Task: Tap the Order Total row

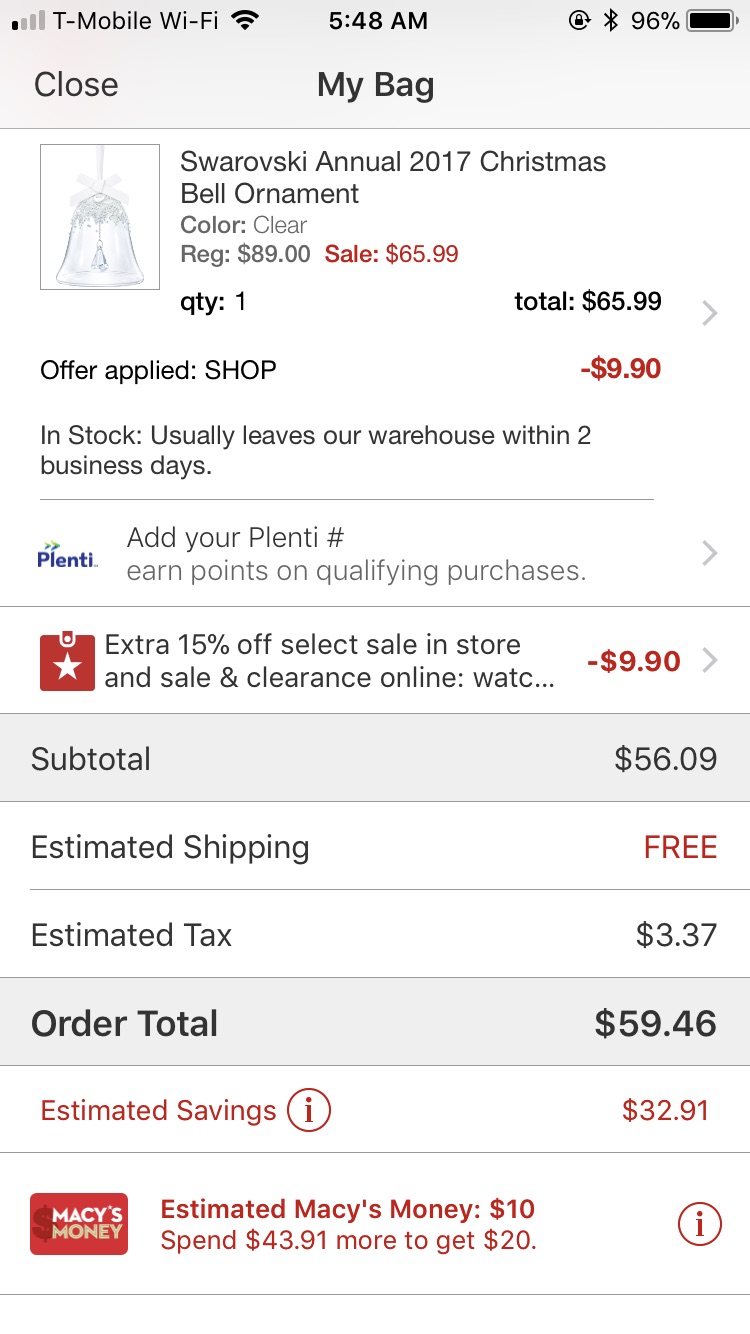Action: coord(375,1023)
